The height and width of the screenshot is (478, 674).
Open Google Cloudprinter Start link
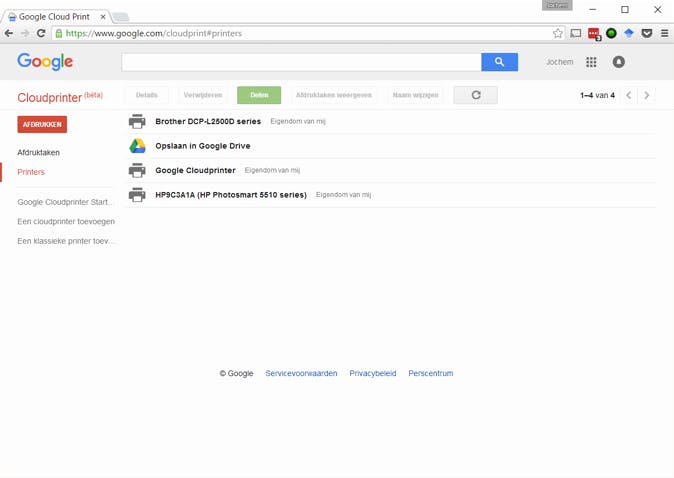point(65,202)
